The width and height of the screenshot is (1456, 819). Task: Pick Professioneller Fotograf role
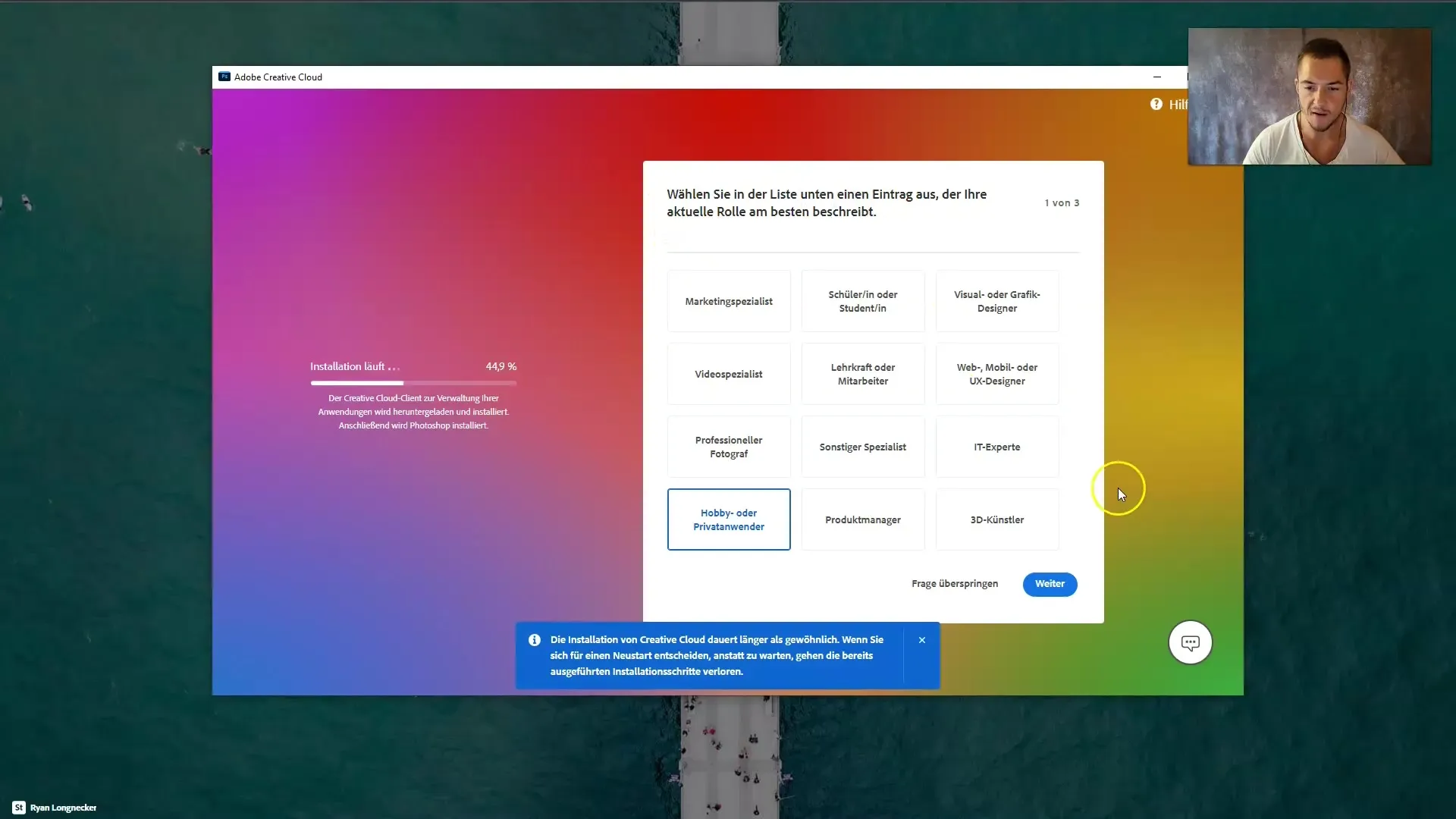pyautogui.click(x=729, y=447)
